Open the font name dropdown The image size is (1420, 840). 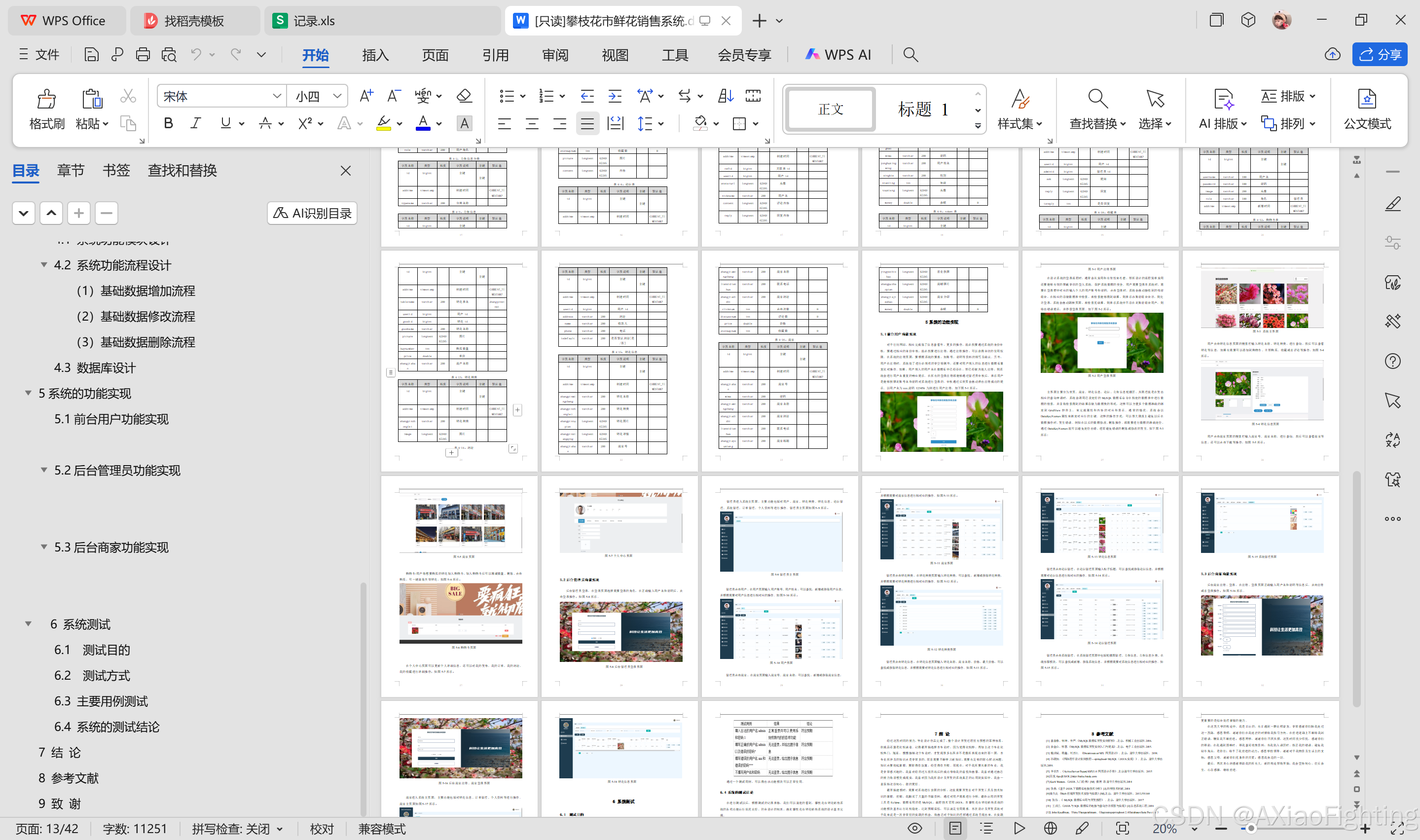(x=277, y=96)
